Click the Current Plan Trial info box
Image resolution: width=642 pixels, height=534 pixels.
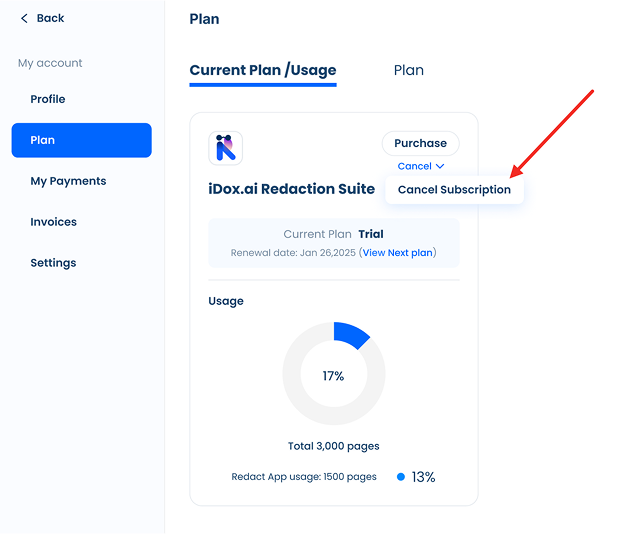pos(333,243)
